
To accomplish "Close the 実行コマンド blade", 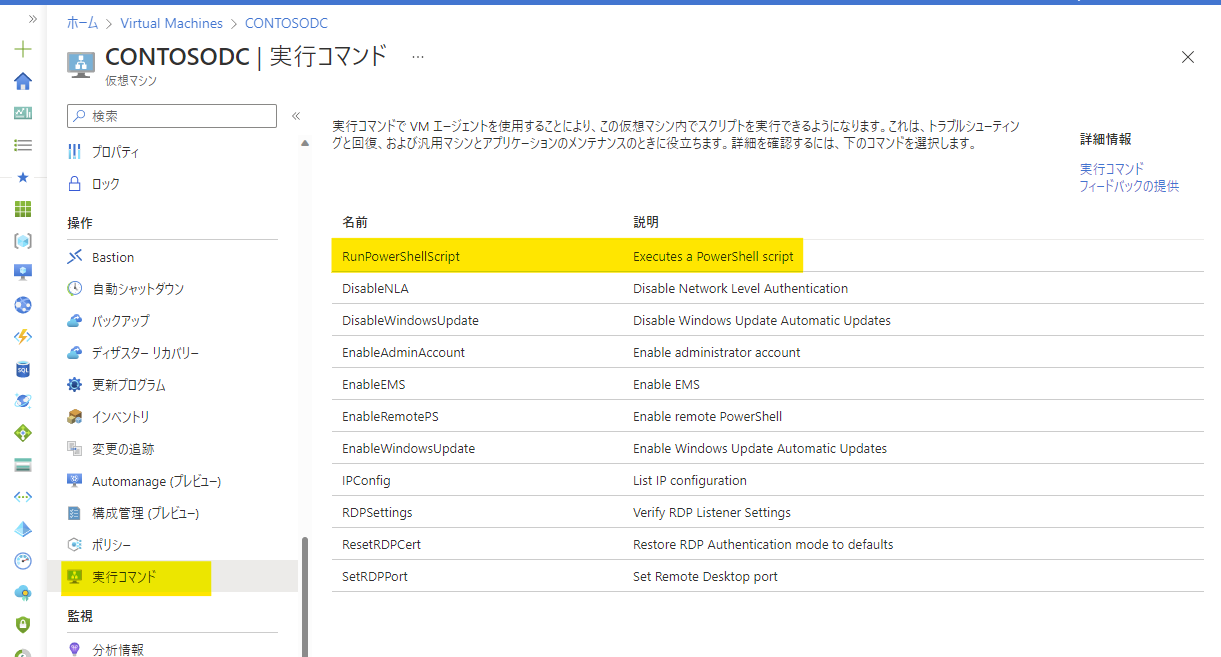I will point(1188,57).
